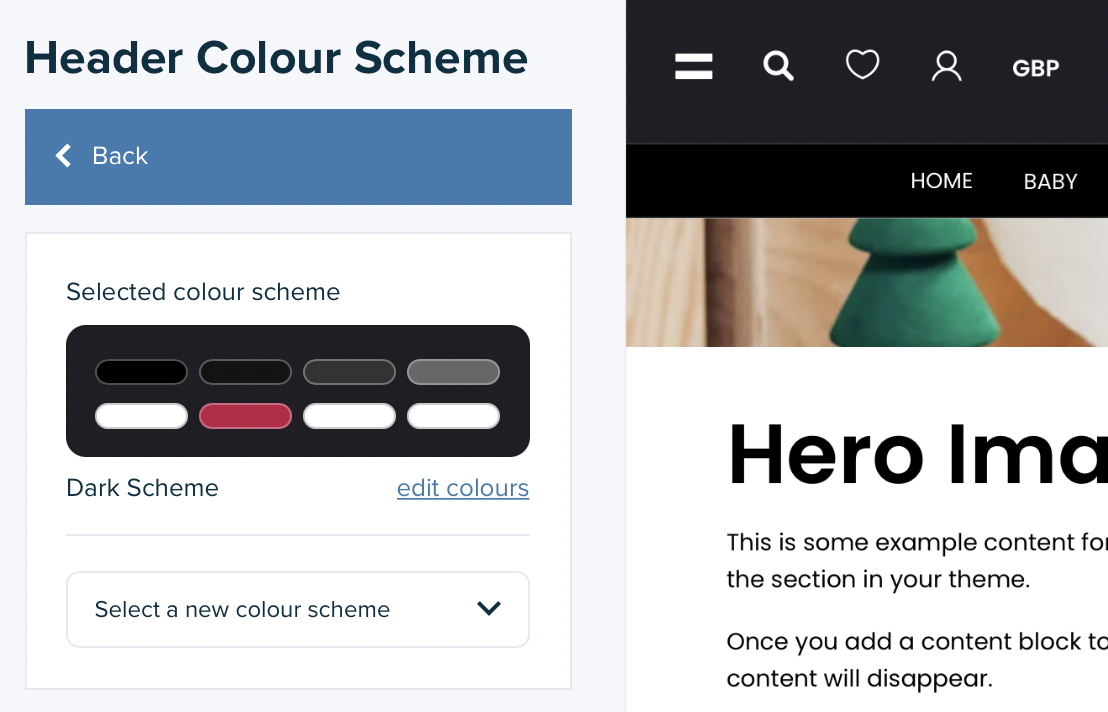Viewport: 1108px width, 712px height.
Task: Select the pure black colour swatch
Action: [141, 372]
